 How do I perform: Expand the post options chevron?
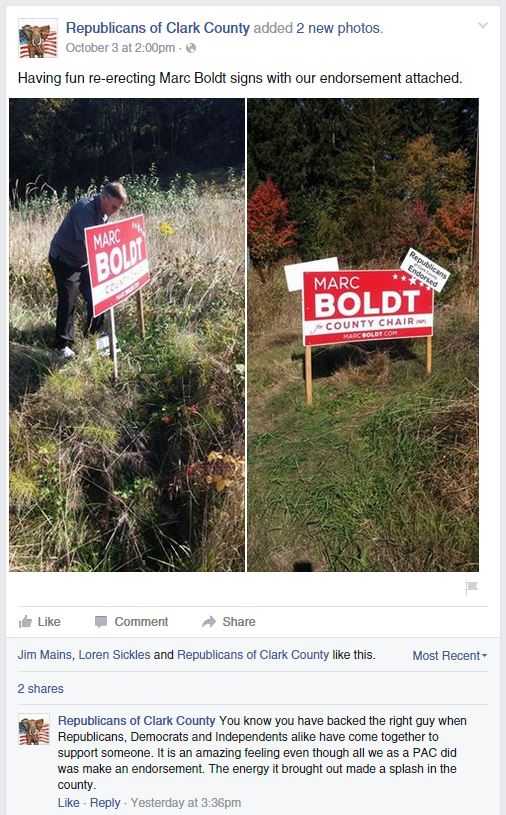tap(483, 25)
